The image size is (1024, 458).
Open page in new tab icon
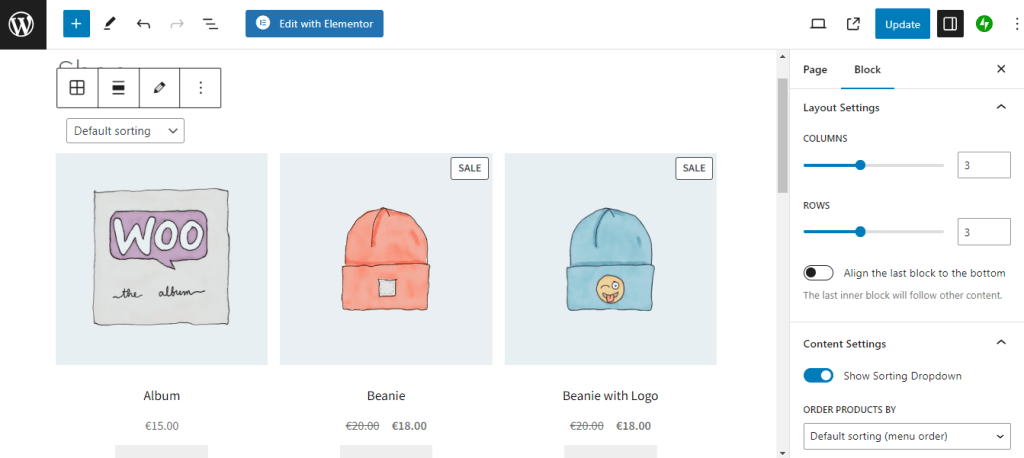pos(853,24)
